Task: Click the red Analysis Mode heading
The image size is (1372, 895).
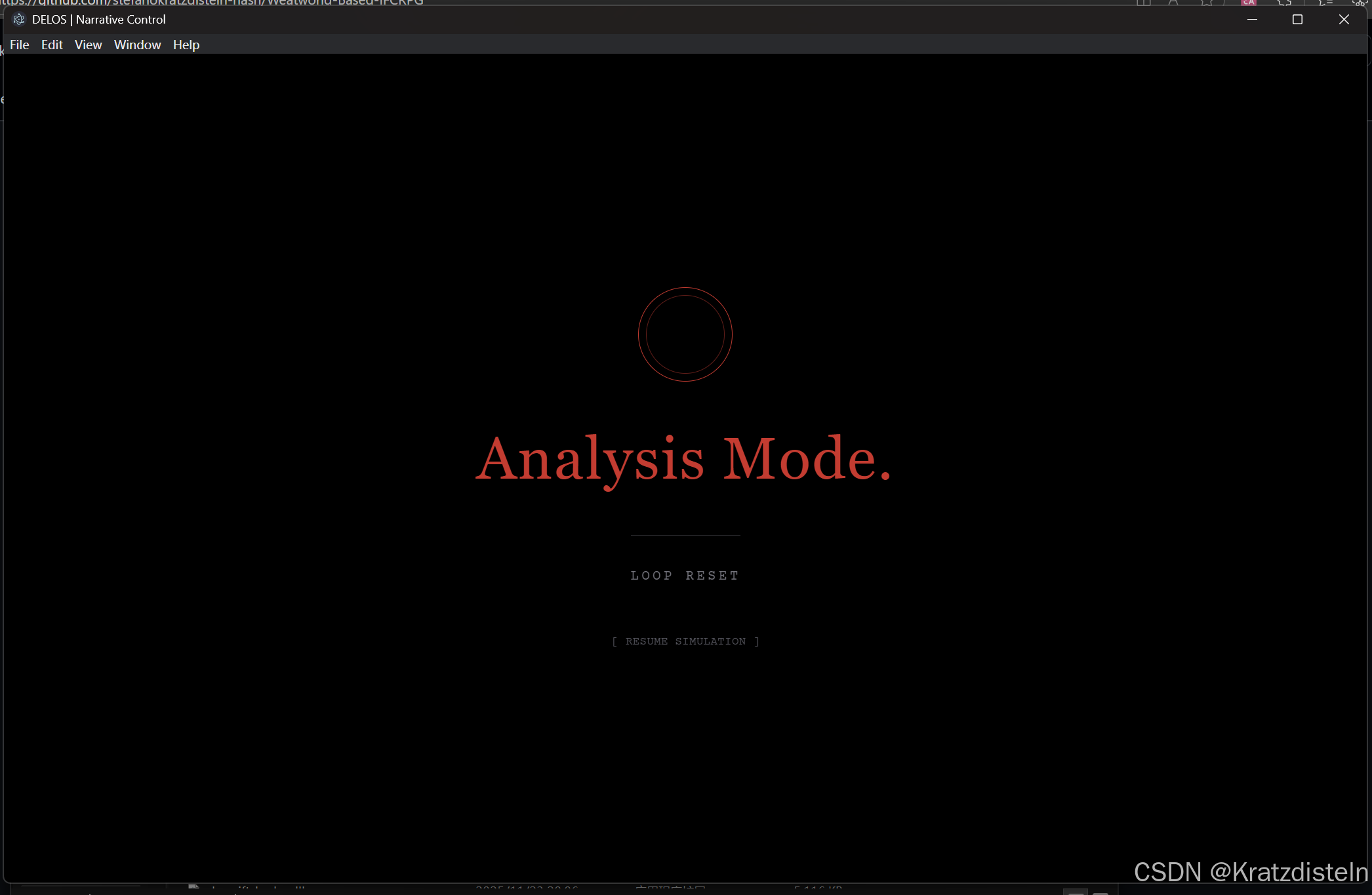Action: click(x=683, y=459)
